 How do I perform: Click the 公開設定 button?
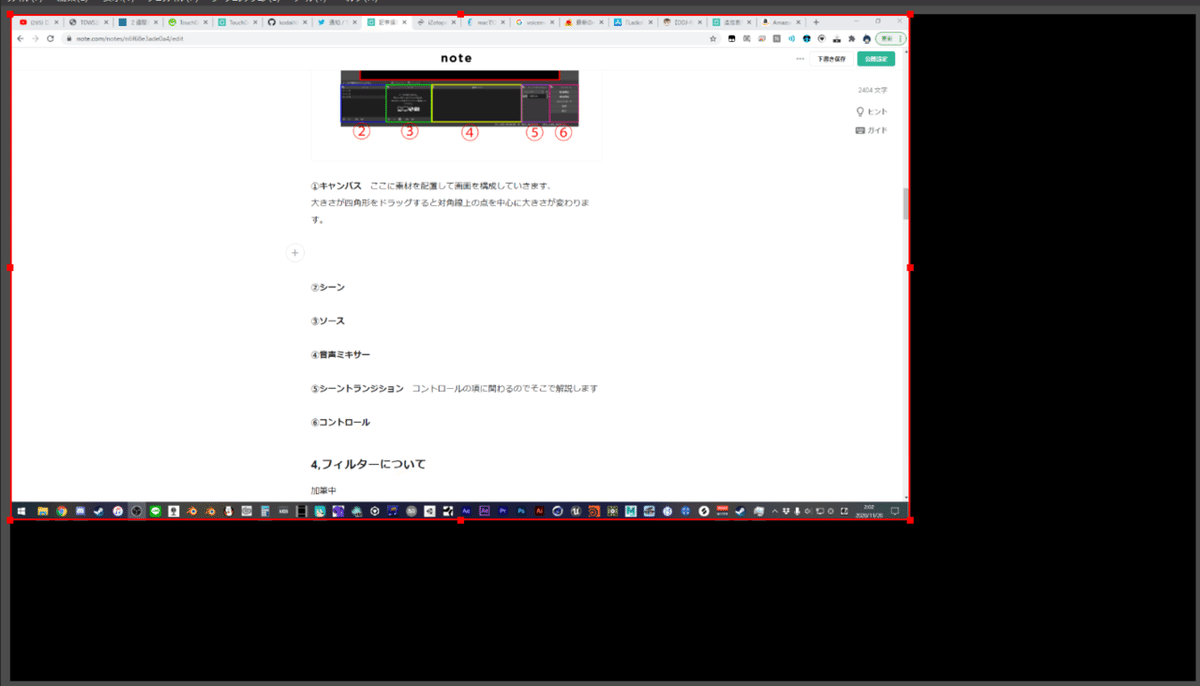(x=876, y=59)
